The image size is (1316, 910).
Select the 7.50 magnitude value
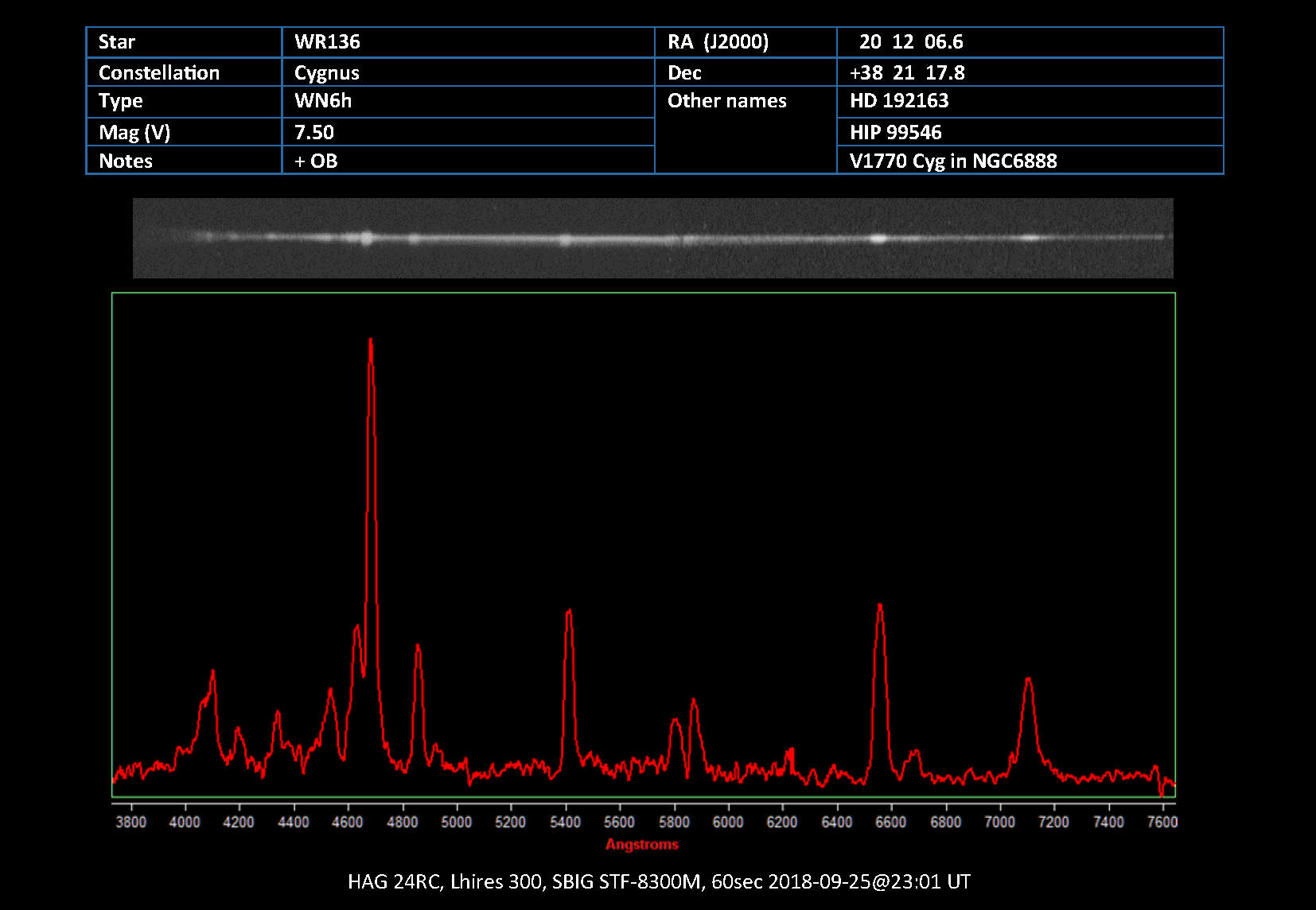pos(313,133)
